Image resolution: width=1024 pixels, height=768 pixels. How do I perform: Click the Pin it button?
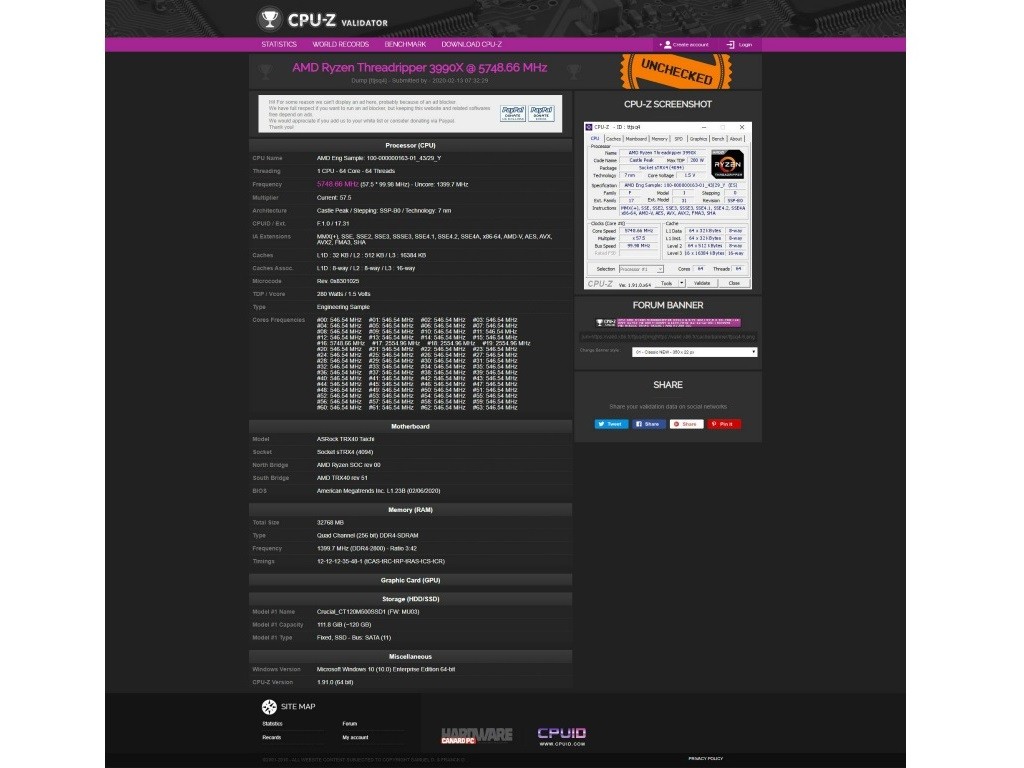(724, 424)
